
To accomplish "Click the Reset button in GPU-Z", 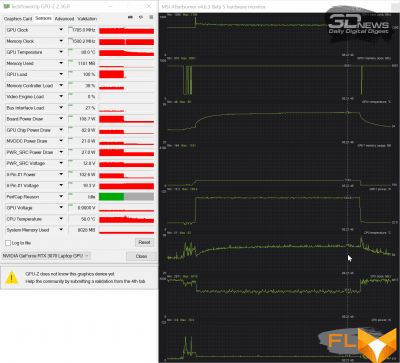I will coord(144,242).
